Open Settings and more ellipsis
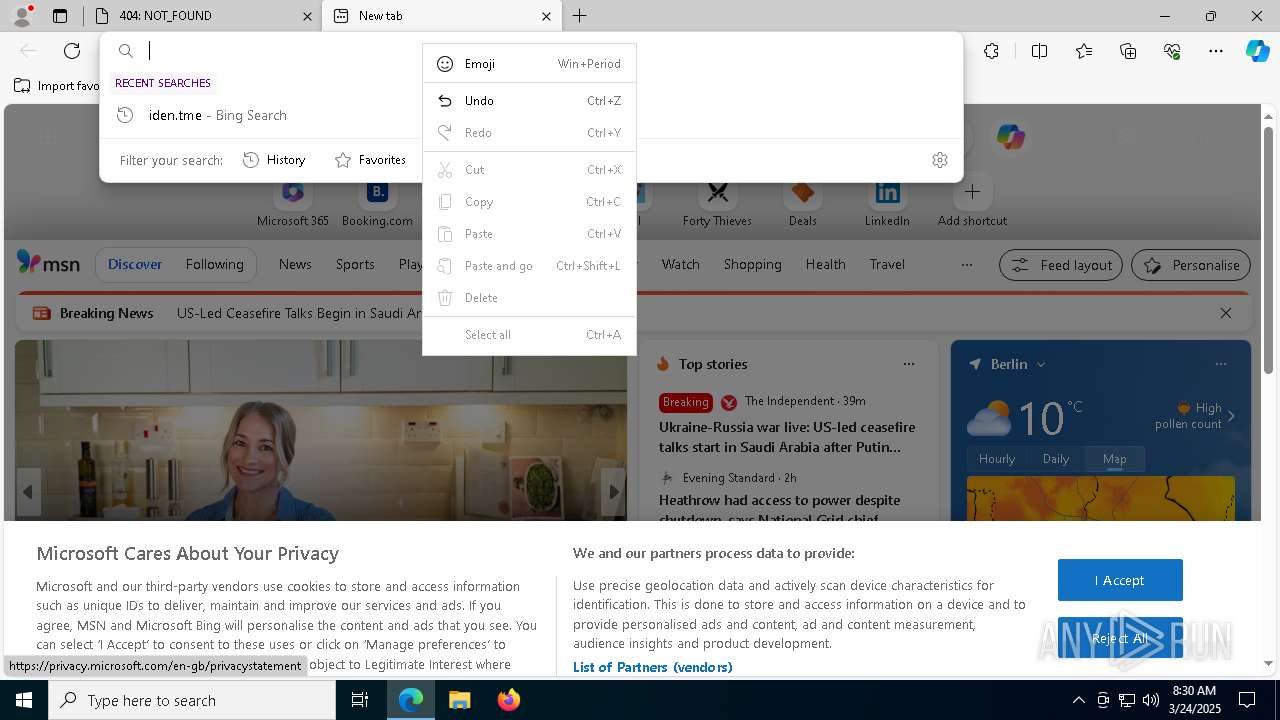The width and height of the screenshot is (1280, 720). click(1216, 51)
